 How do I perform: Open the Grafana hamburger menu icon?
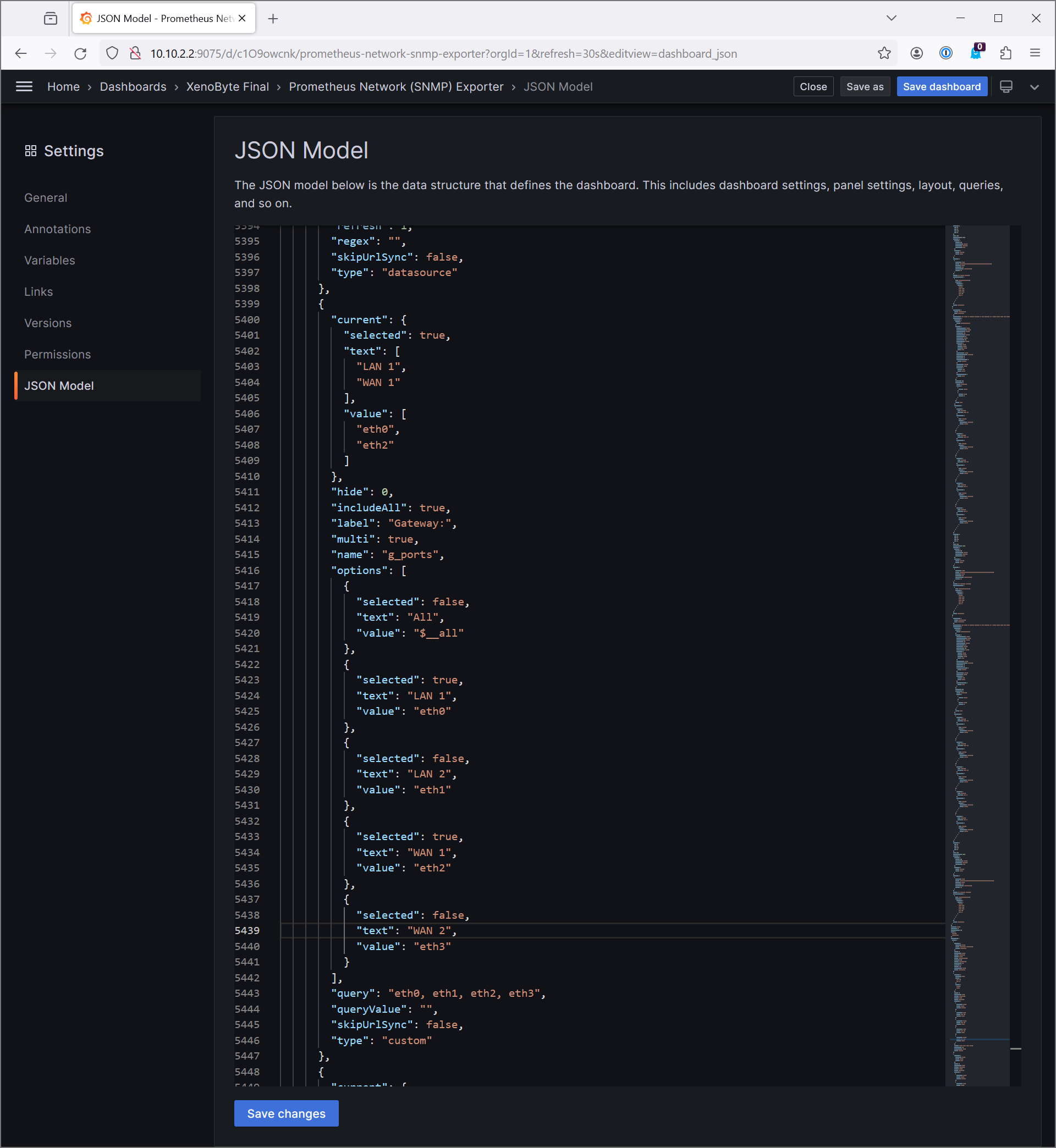coord(24,87)
